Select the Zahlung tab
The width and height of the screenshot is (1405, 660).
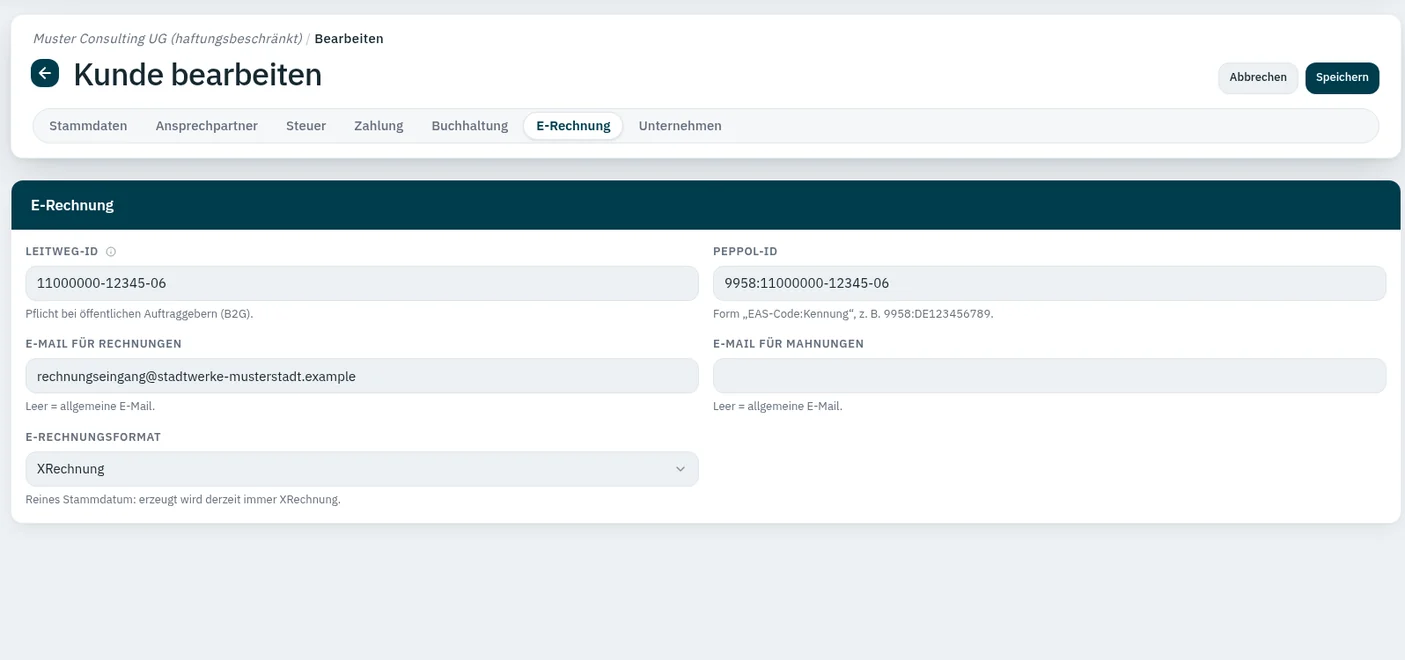click(379, 126)
